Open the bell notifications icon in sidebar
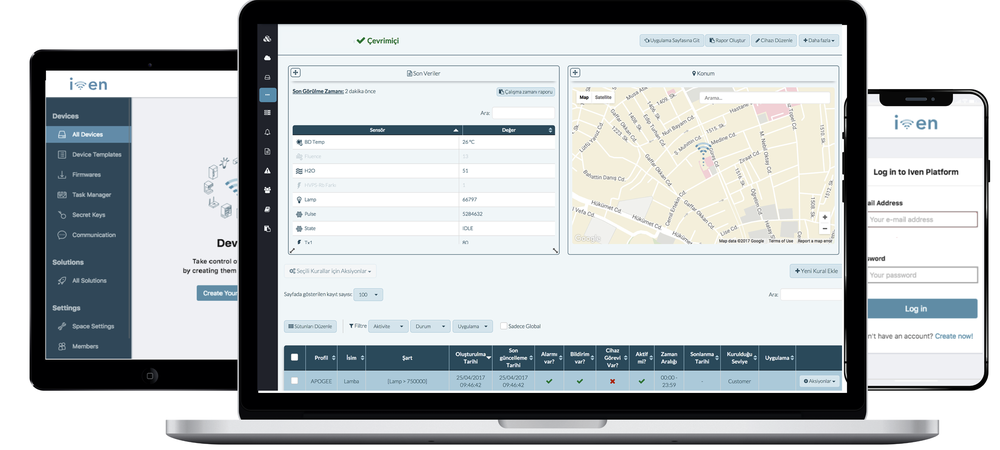 [x=267, y=132]
